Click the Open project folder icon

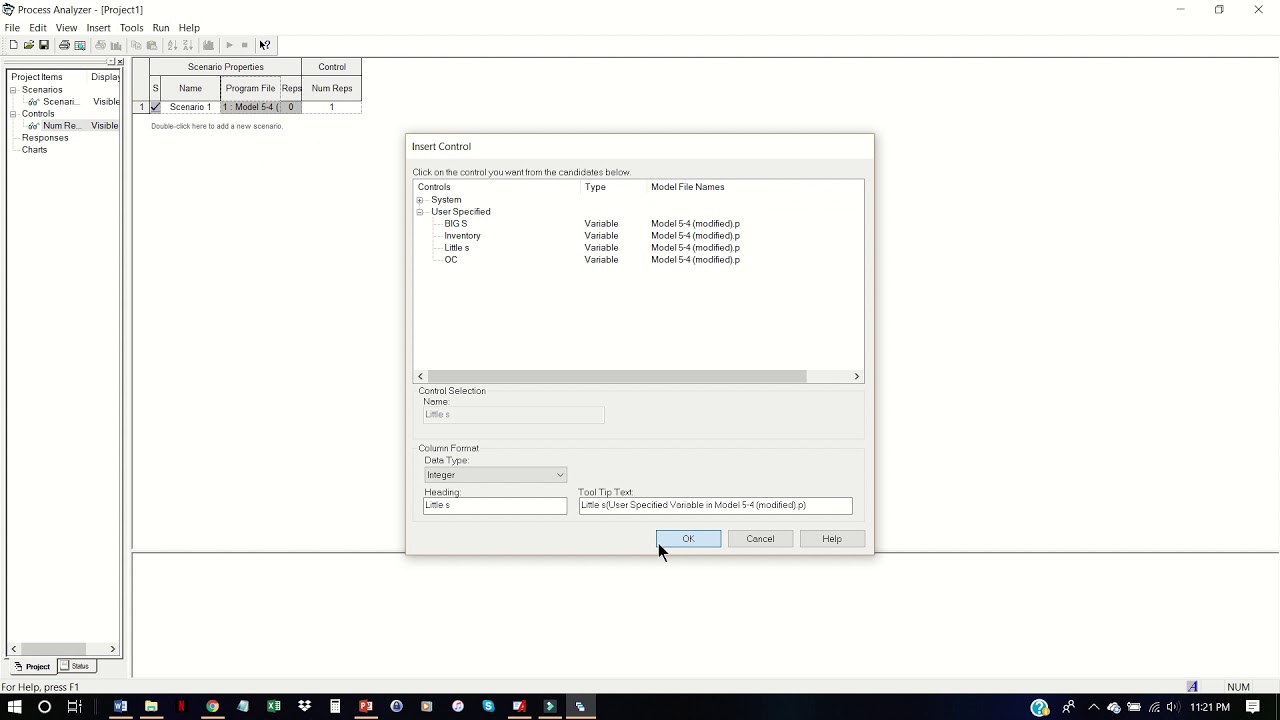click(x=28, y=45)
